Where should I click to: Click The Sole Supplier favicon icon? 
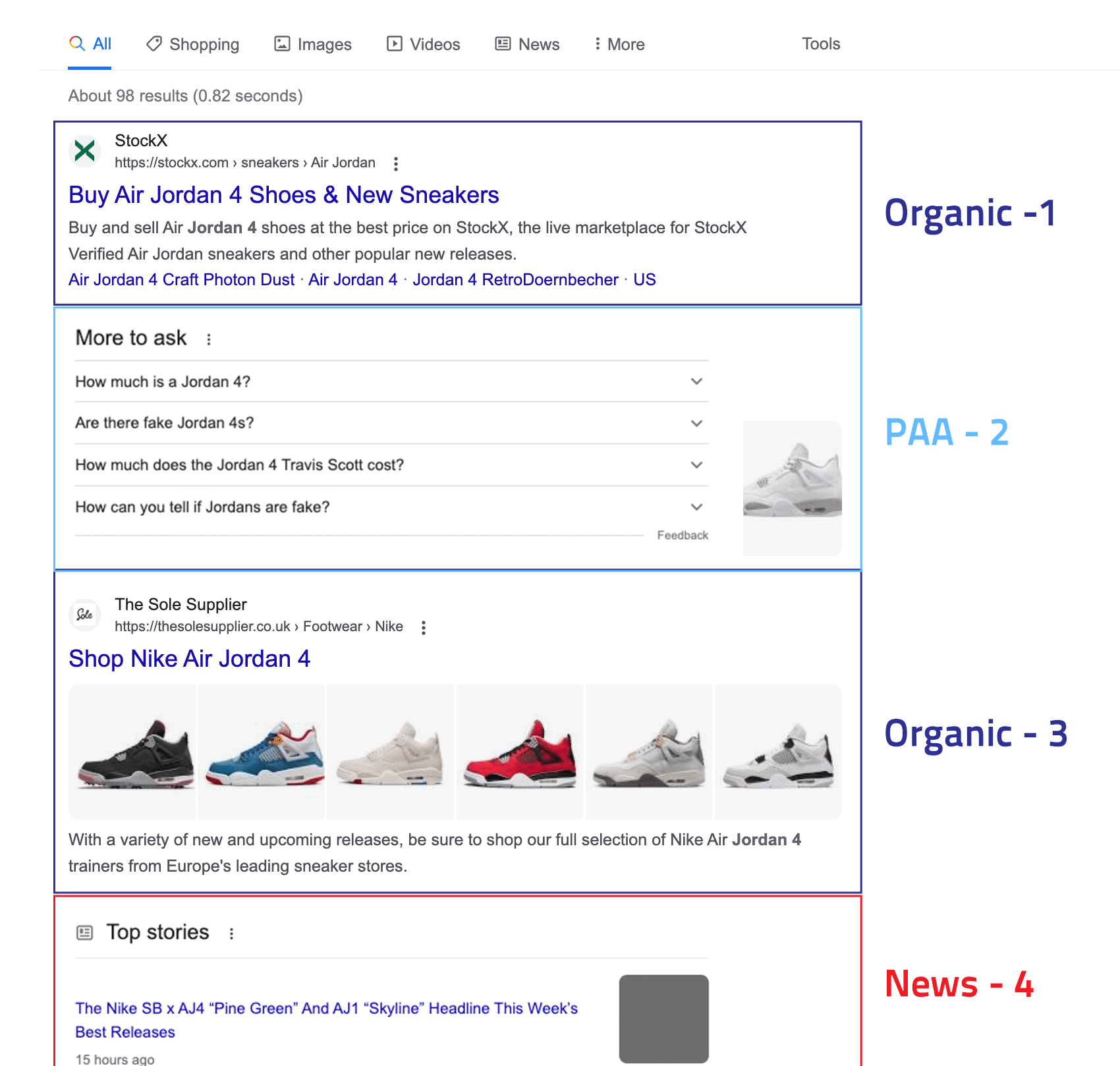coord(85,615)
